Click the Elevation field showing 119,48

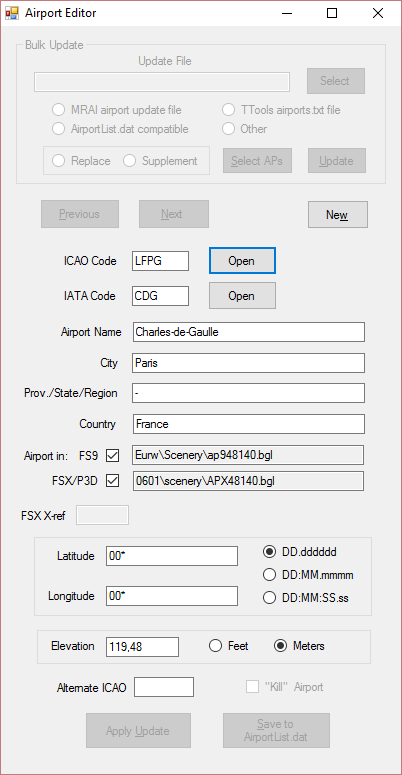click(142, 646)
